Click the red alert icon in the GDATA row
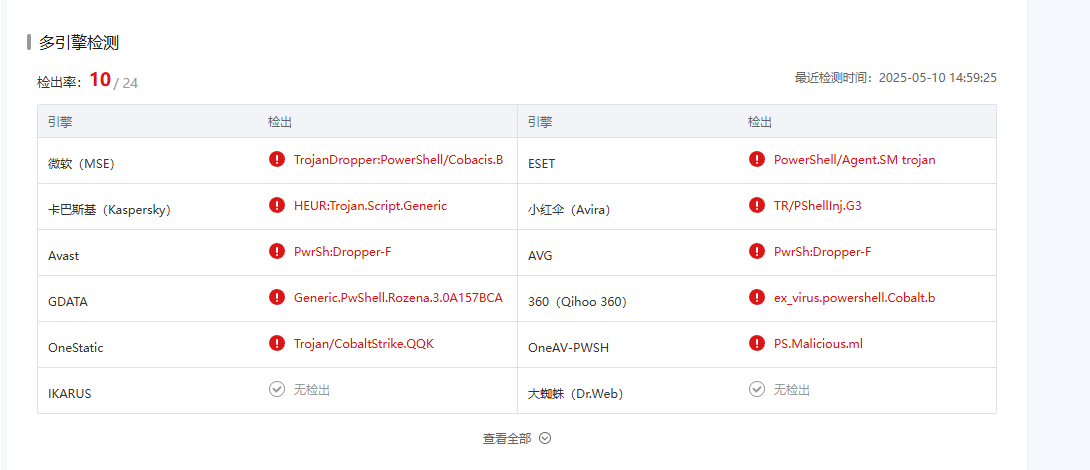 (x=277, y=297)
